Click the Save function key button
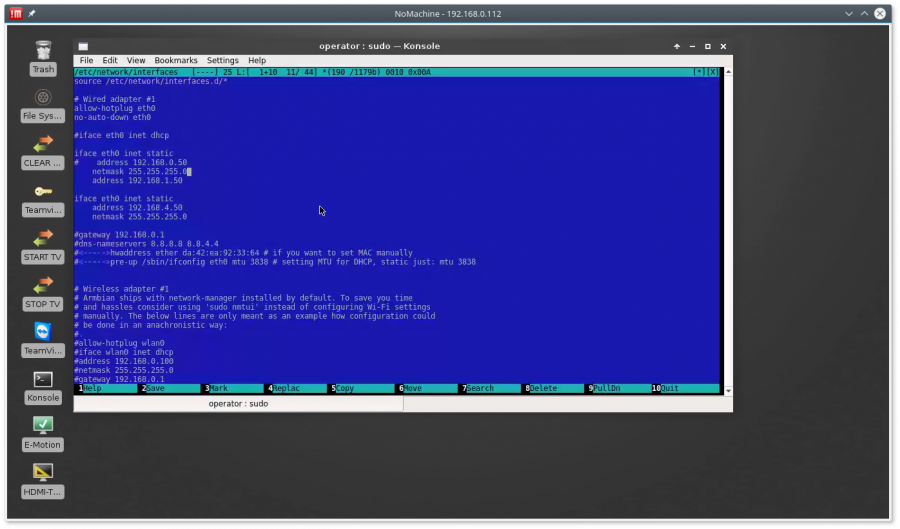This screenshot has height=529, width=900. (157, 388)
